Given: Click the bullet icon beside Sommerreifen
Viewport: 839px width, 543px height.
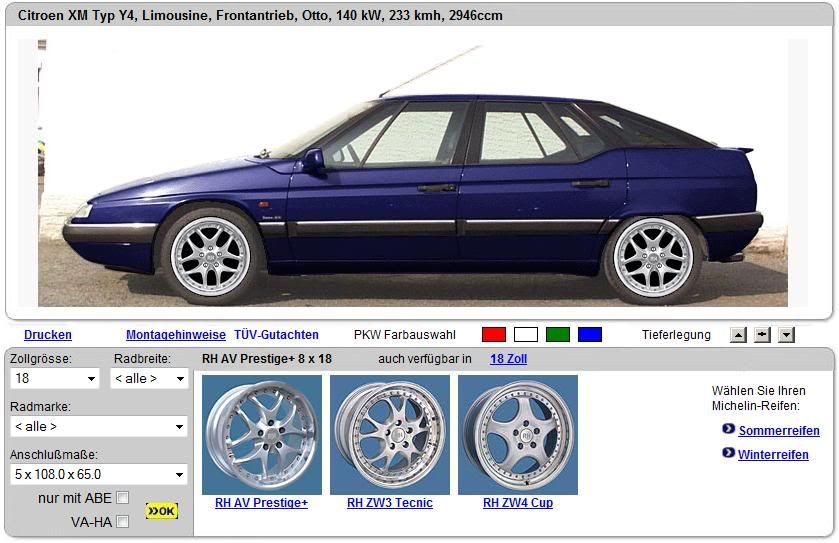Looking at the screenshot, I should [x=728, y=429].
